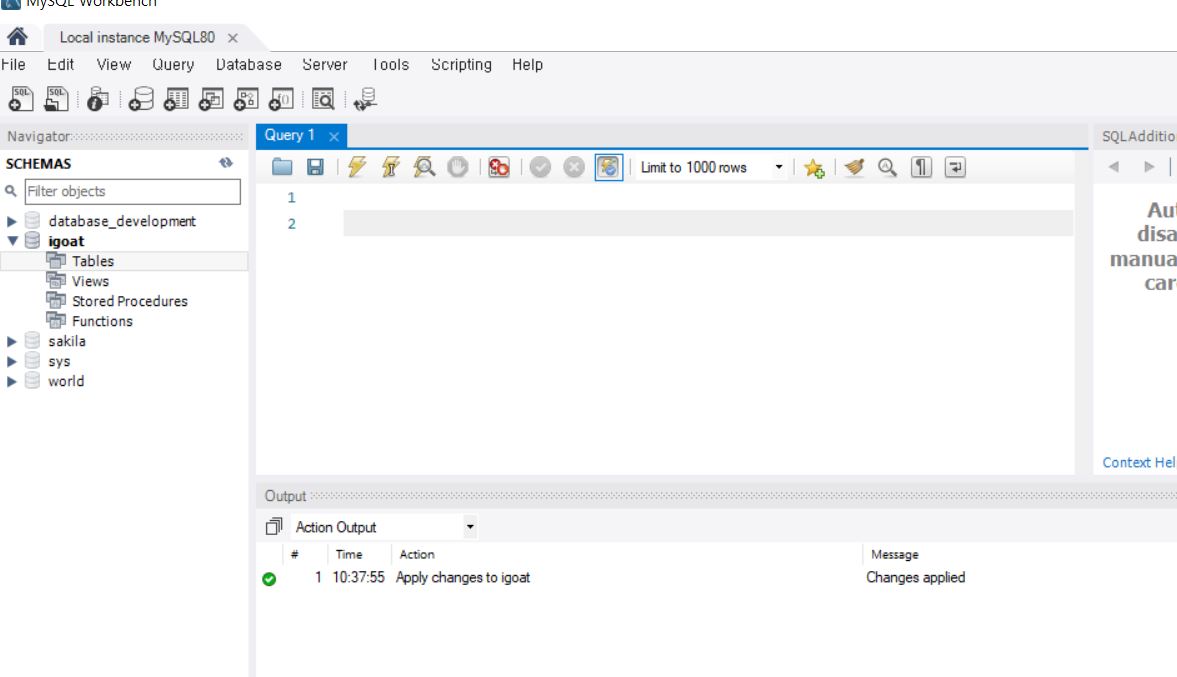Toggle word wrap icon
This screenshot has width=1177, height=677.
click(955, 167)
